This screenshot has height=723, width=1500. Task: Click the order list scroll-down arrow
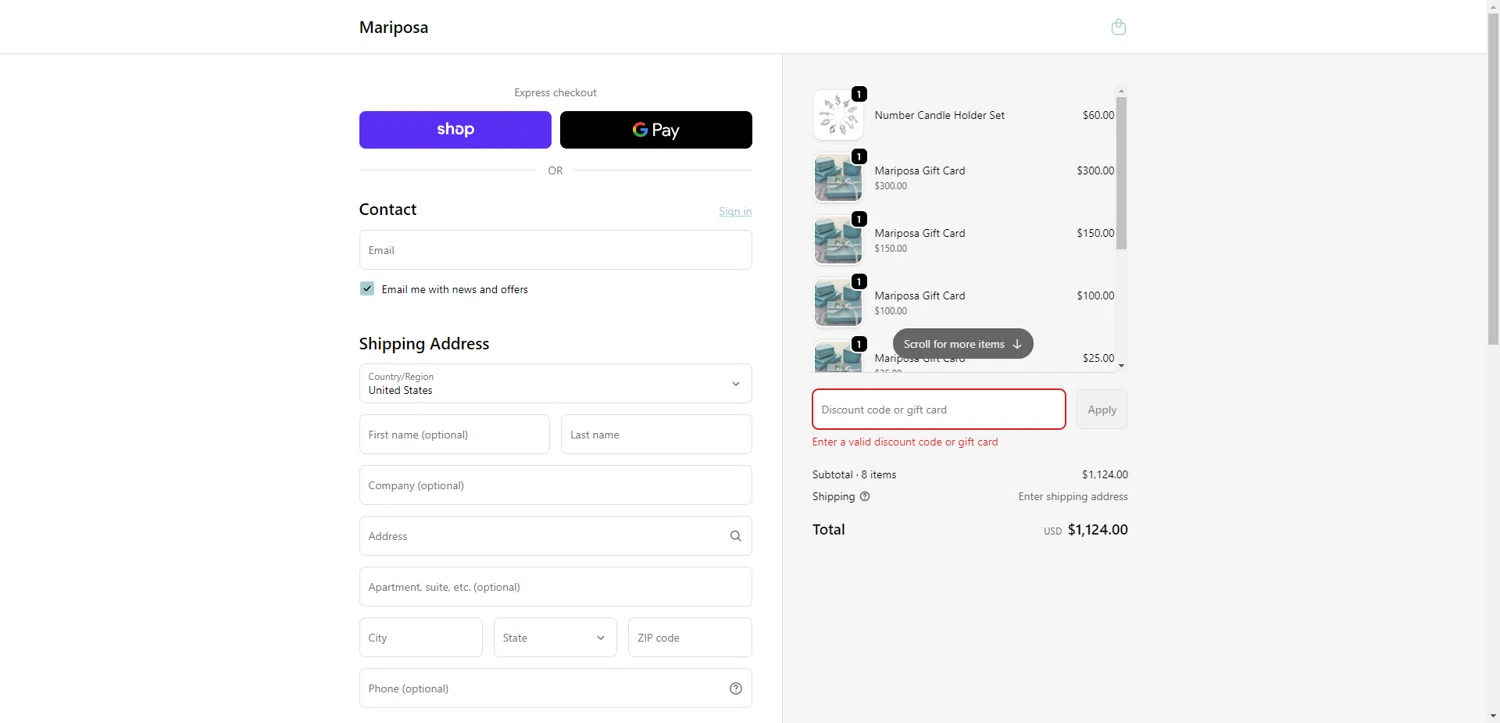click(1121, 366)
